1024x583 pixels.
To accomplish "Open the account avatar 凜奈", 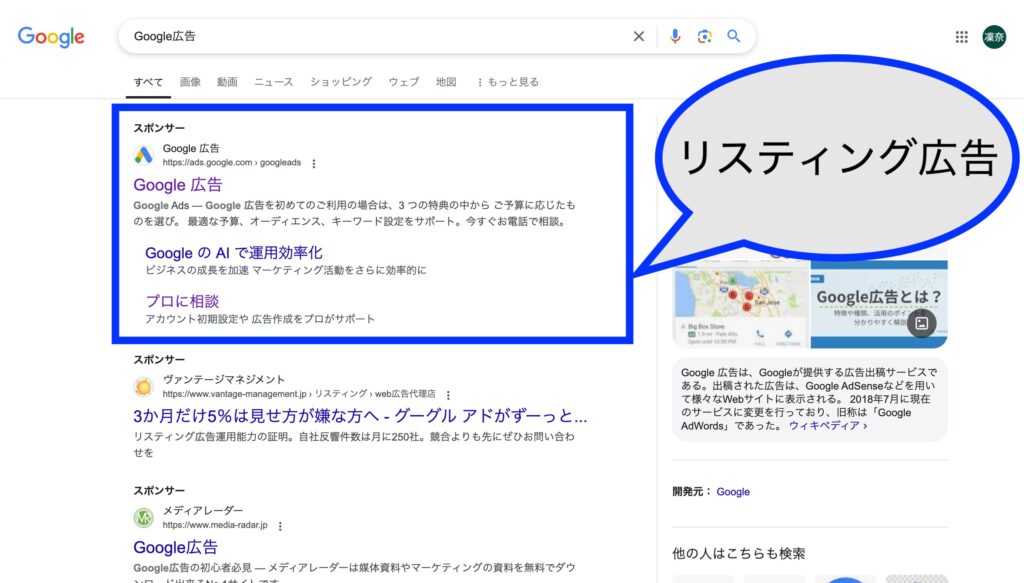I will coord(994,37).
